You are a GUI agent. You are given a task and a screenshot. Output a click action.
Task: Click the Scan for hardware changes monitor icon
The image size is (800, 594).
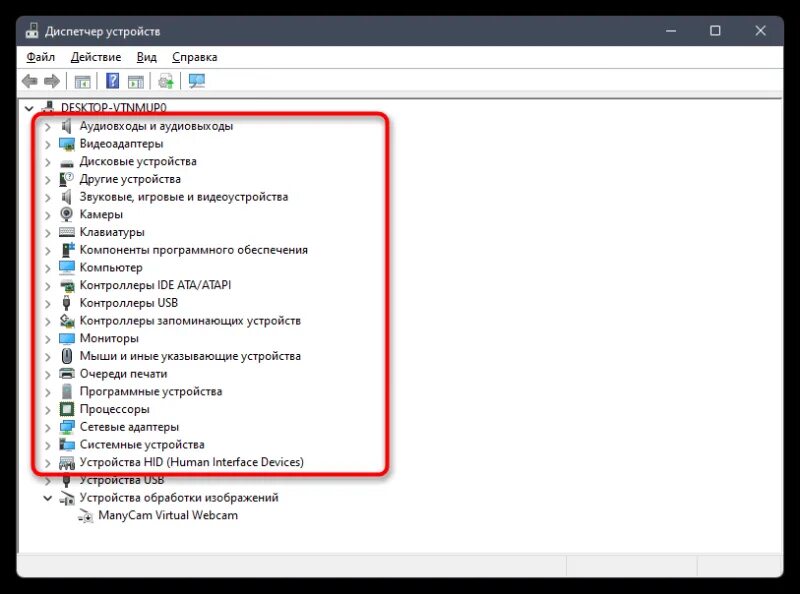[x=196, y=81]
